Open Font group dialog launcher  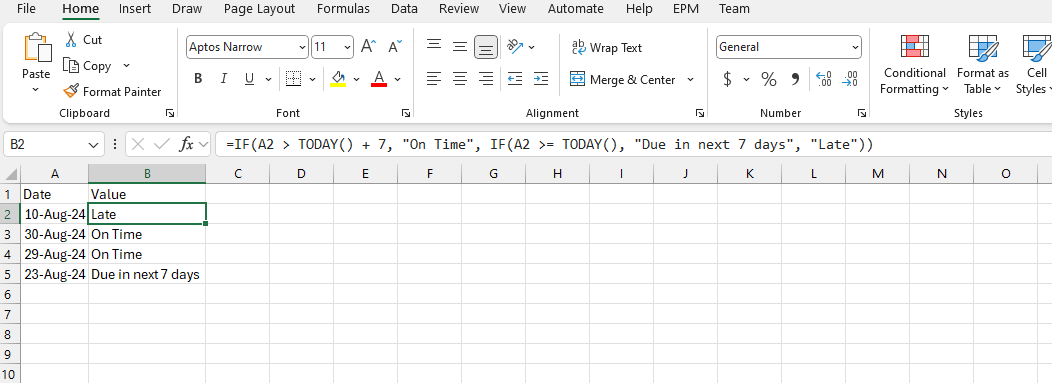coord(405,113)
